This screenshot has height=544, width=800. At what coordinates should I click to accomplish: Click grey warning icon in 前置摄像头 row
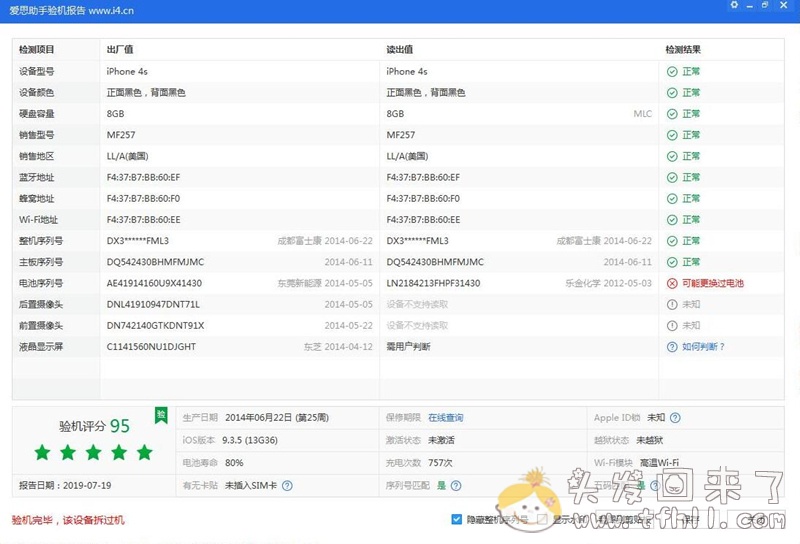[x=672, y=326]
